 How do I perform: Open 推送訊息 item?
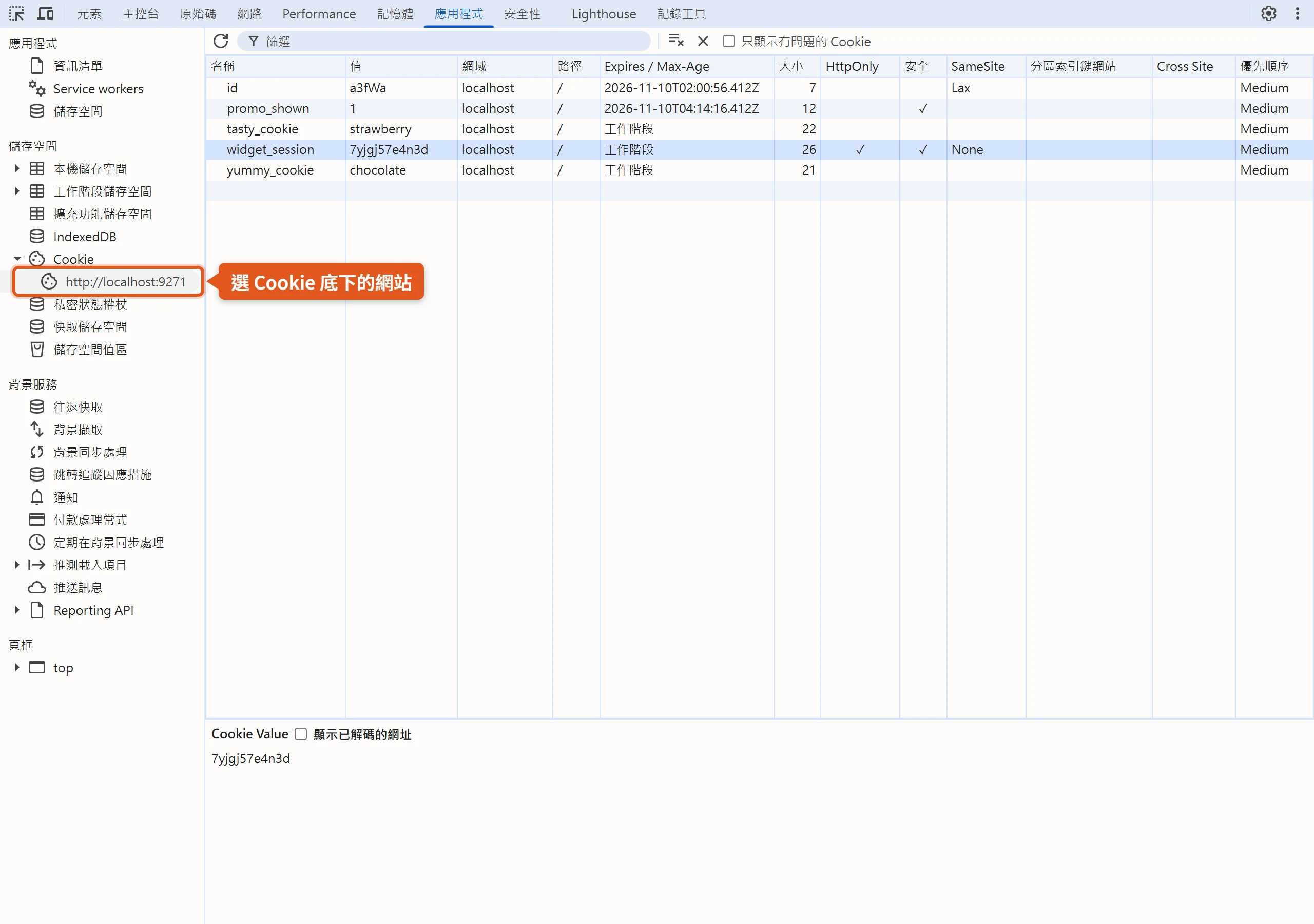78,588
